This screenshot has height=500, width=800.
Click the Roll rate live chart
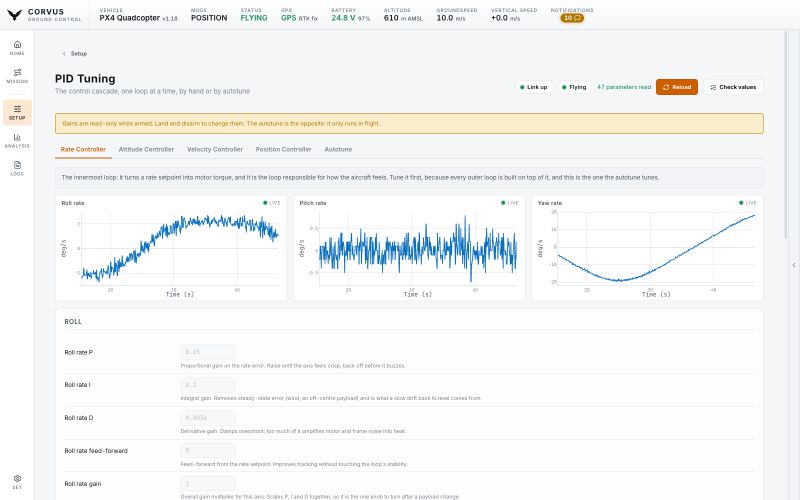click(171, 248)
